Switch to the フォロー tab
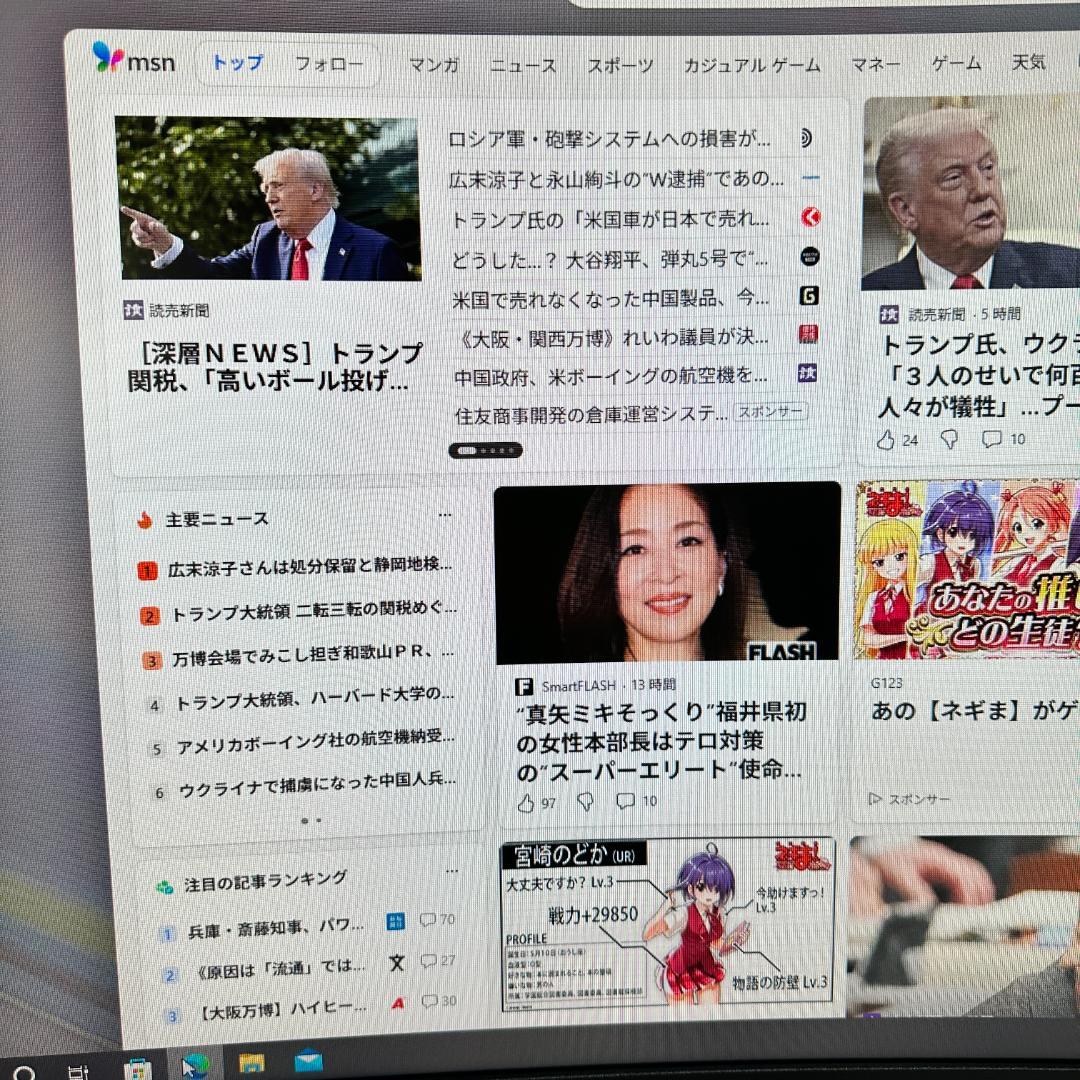1080x1080 pixels. point(329,64)
